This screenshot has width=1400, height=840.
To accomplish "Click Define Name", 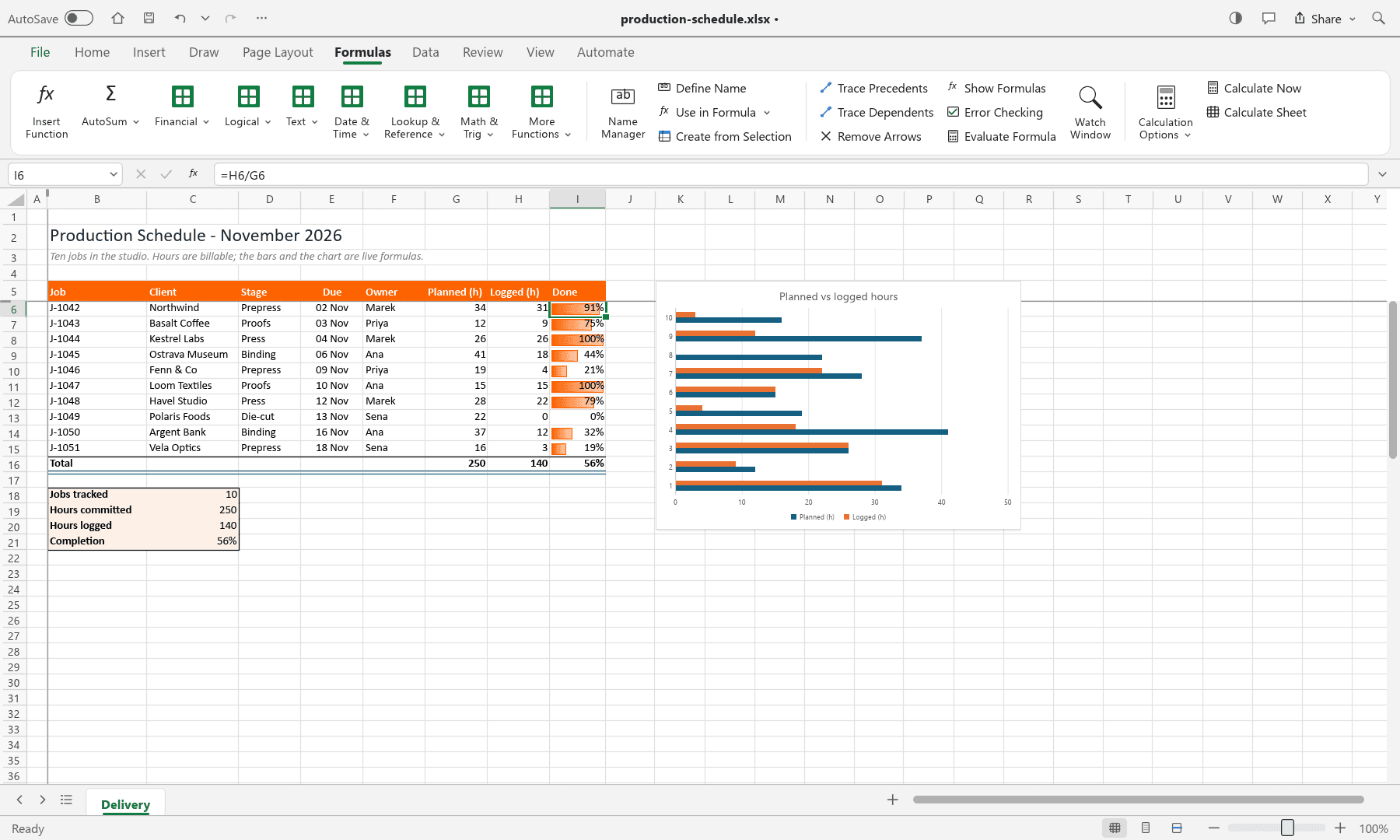I will pyautogui.click(x=702, y=88).
